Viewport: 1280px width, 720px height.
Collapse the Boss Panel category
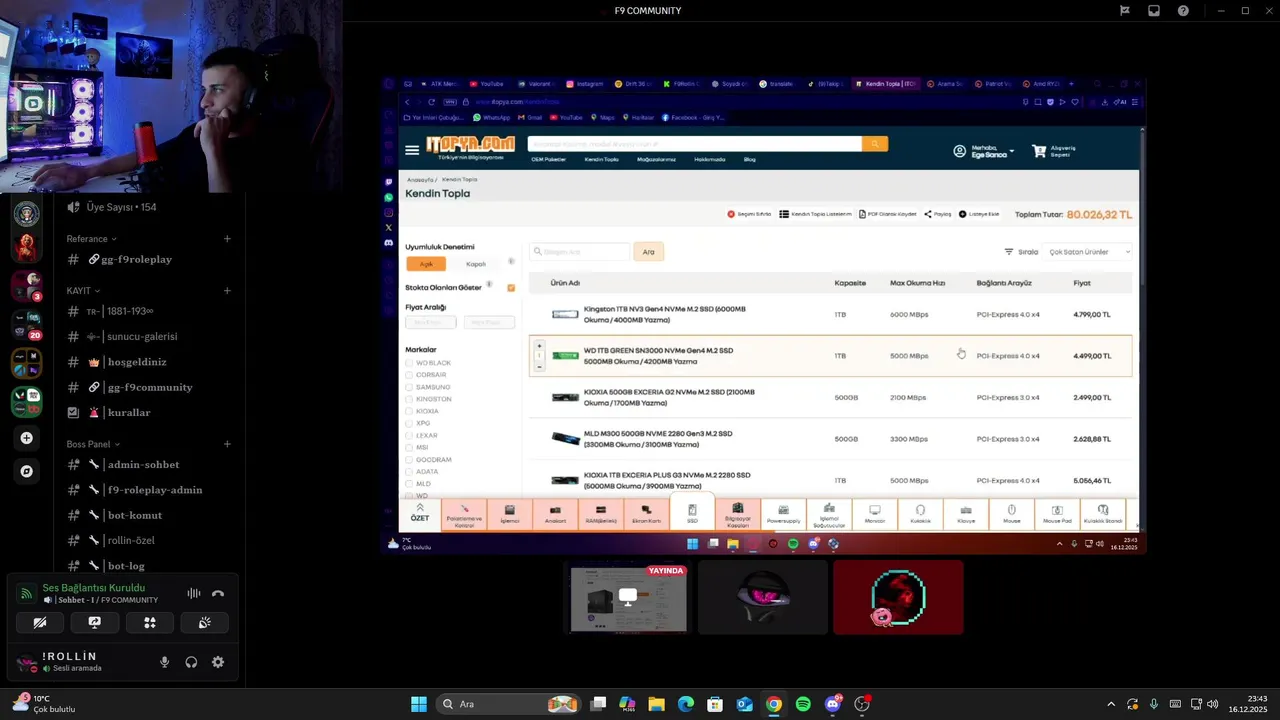(x=93, y=444)
